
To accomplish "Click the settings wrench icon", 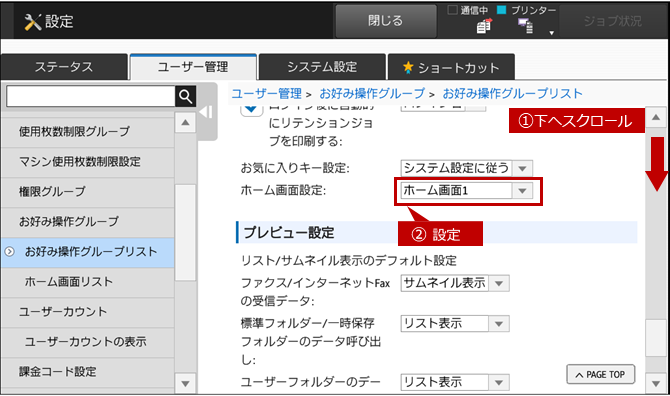I will [x=32, y=21].
